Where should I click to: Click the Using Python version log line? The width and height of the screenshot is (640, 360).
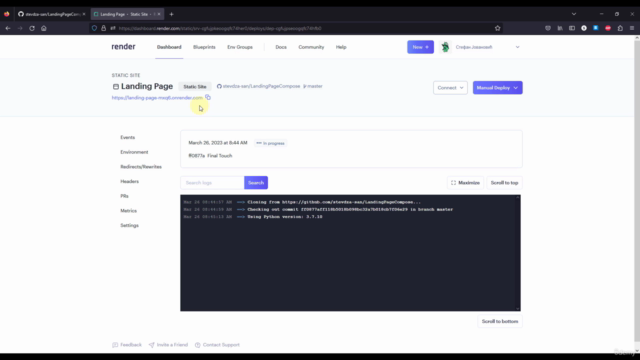[285, 217]
